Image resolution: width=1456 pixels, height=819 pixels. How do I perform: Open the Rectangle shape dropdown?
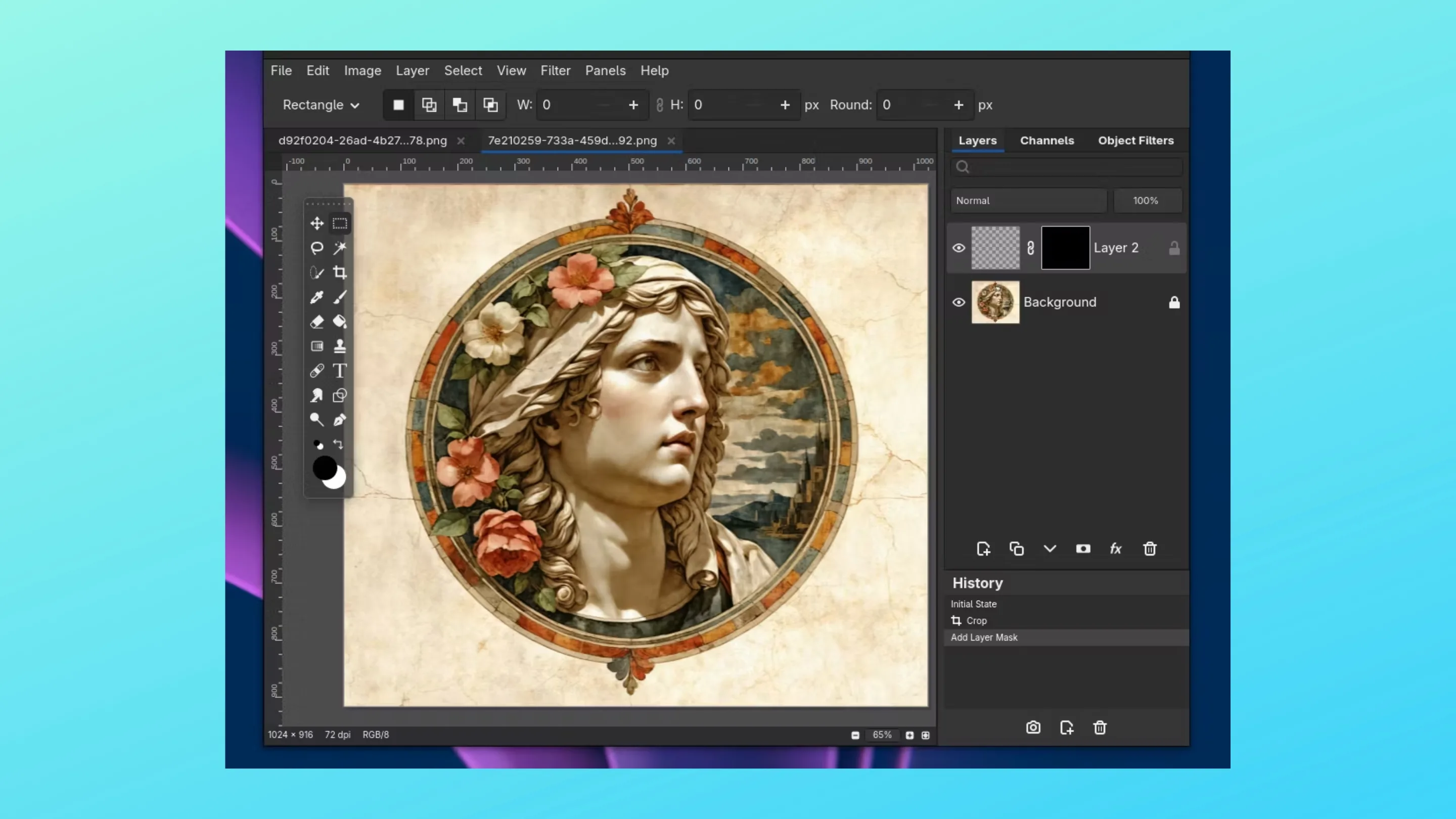click(x=321, y=105)
